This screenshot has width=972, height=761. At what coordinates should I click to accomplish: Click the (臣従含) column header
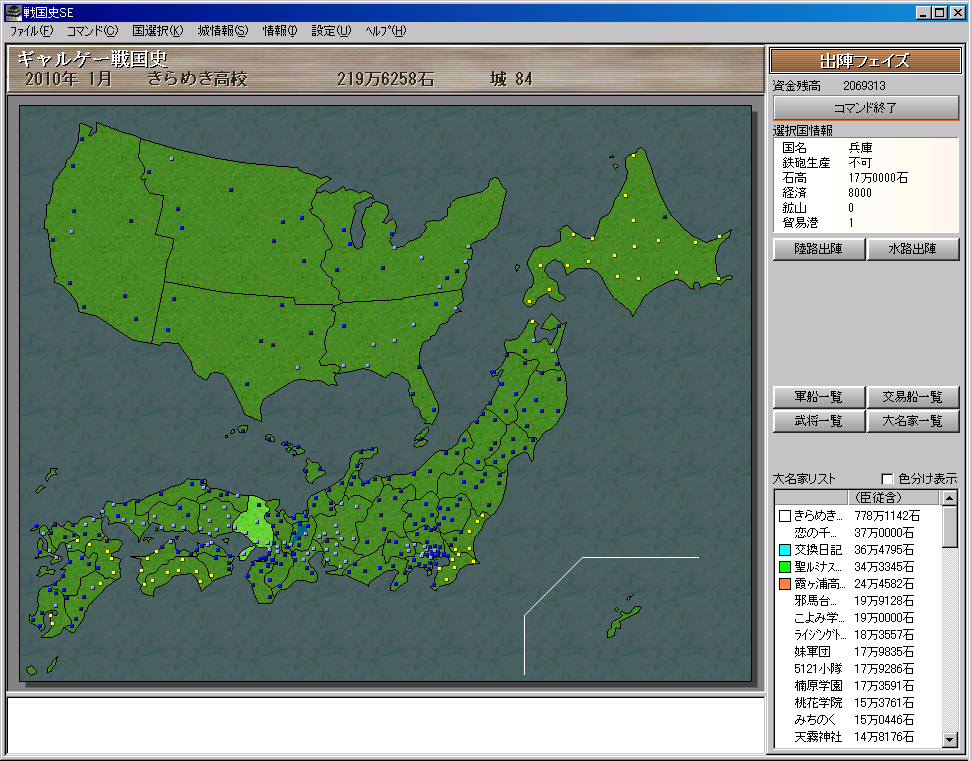[x=893, y=498]
